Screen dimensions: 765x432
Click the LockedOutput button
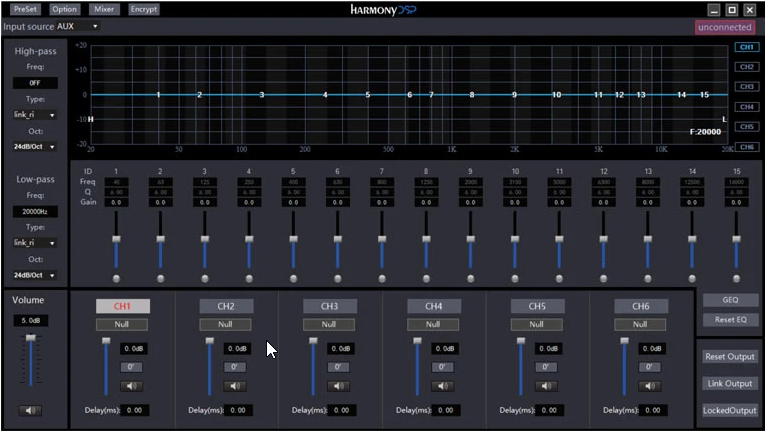tap(730, 411)
